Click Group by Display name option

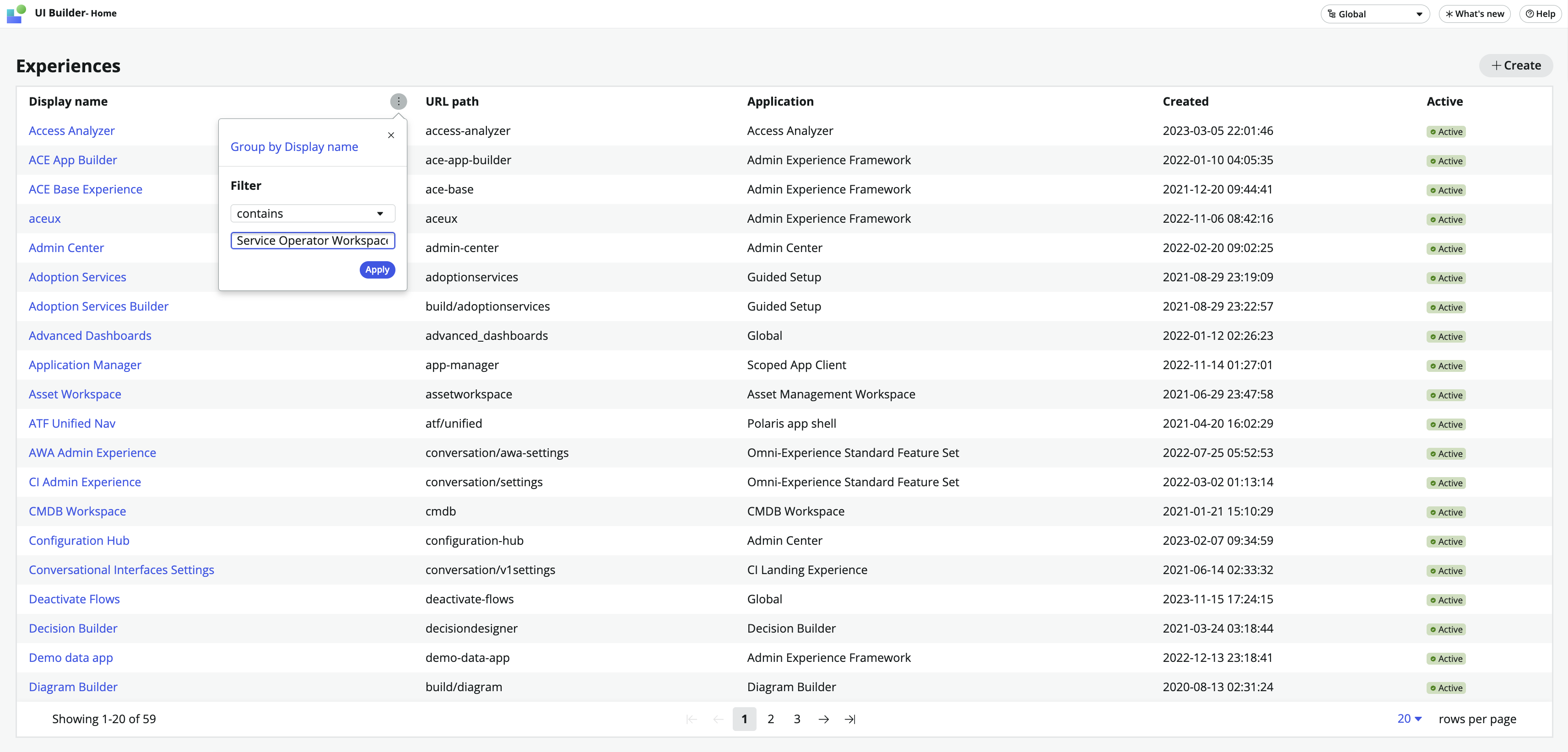point(294,147)
